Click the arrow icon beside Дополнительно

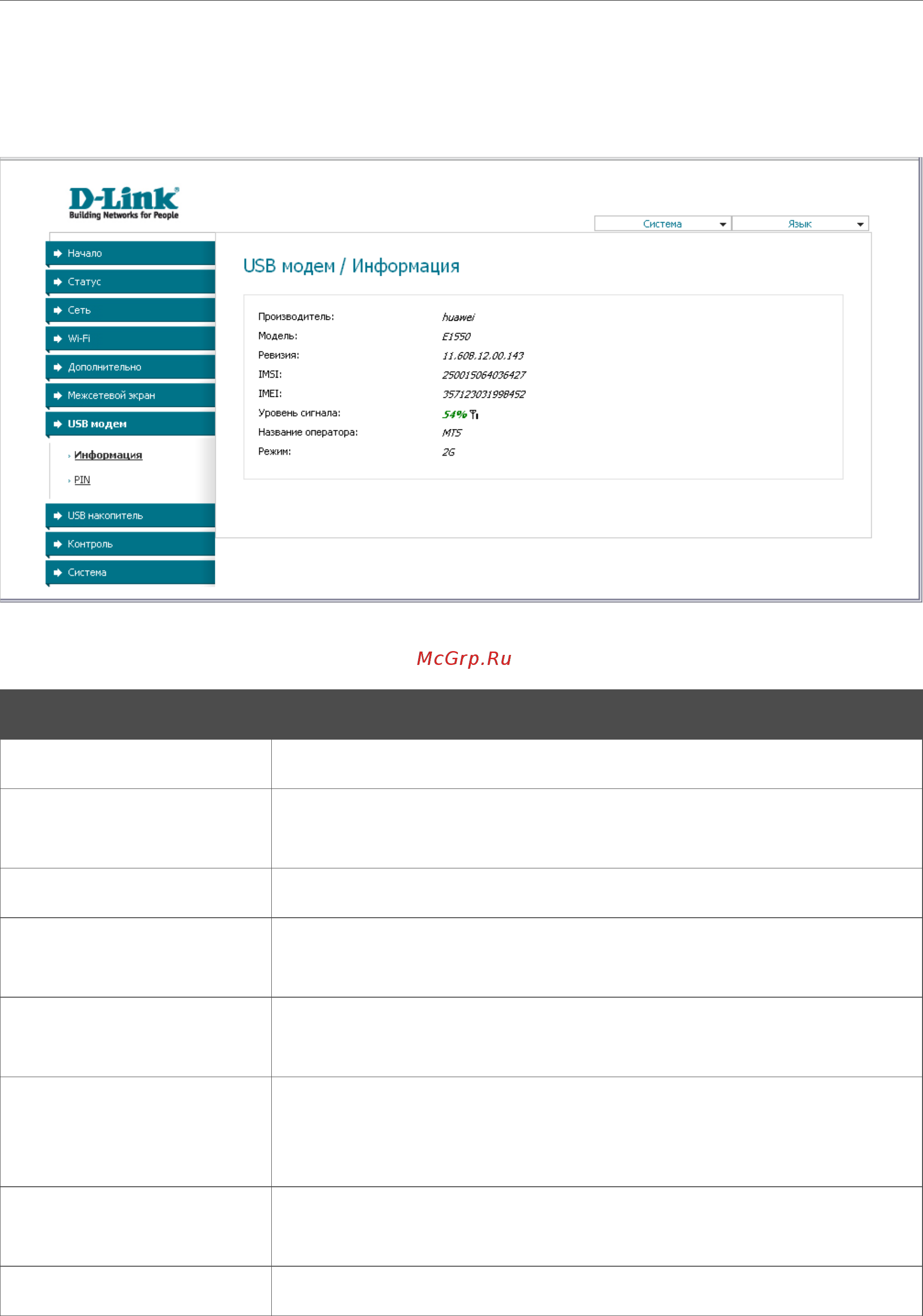57,367
